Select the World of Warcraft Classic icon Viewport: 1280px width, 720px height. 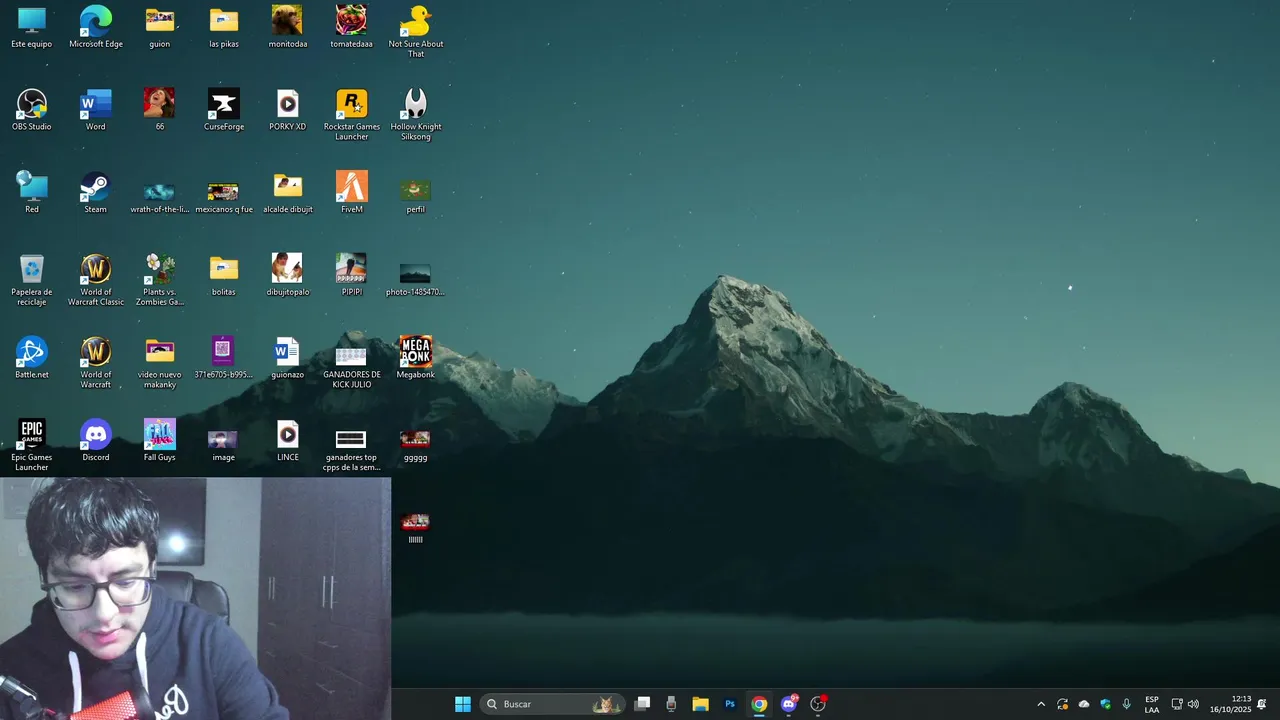[96, 280]
